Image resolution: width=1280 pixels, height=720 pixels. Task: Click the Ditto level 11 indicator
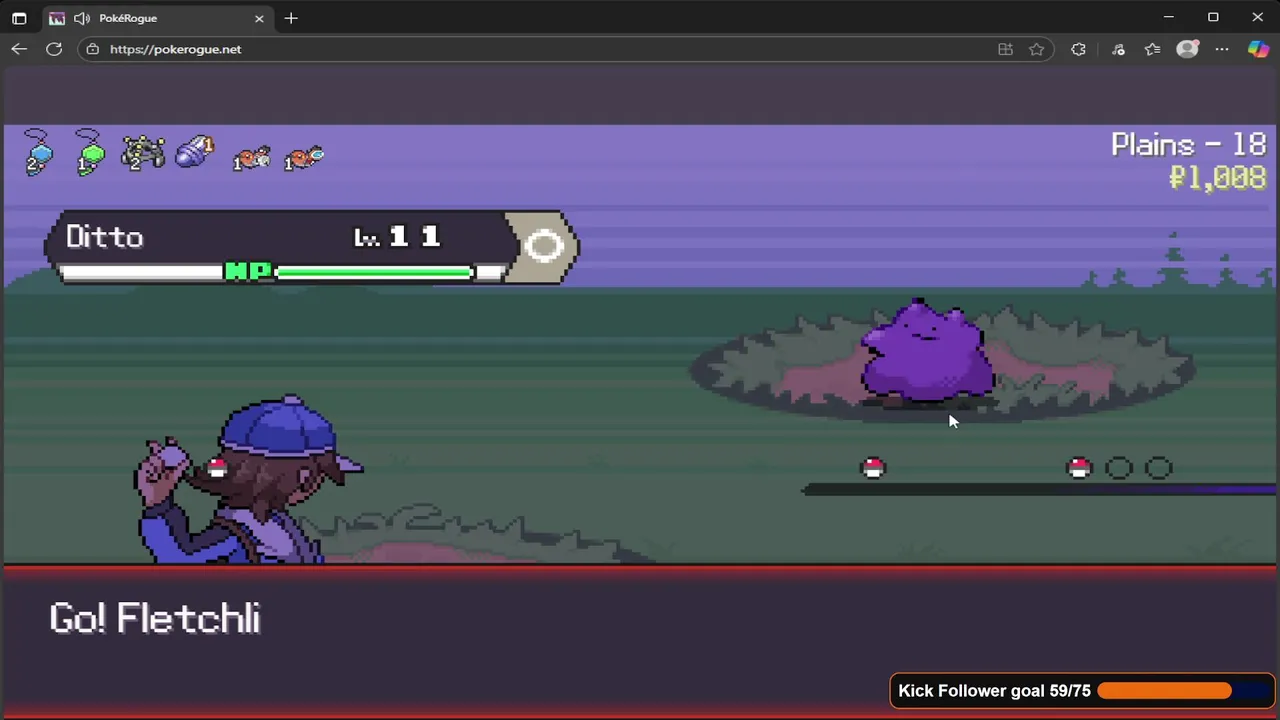tap(397, 237)
